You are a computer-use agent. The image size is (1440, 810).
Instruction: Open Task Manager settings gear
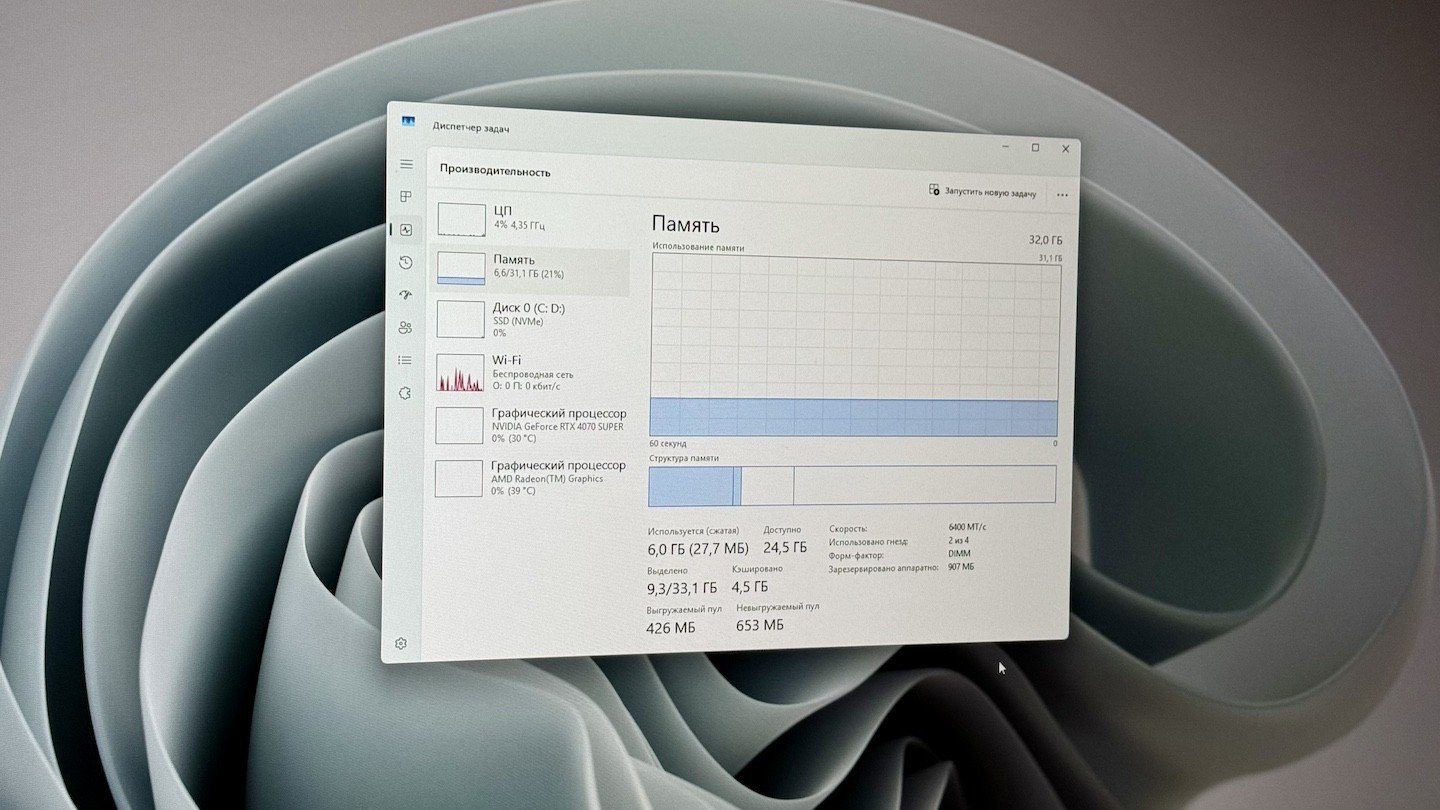point(401,643)
